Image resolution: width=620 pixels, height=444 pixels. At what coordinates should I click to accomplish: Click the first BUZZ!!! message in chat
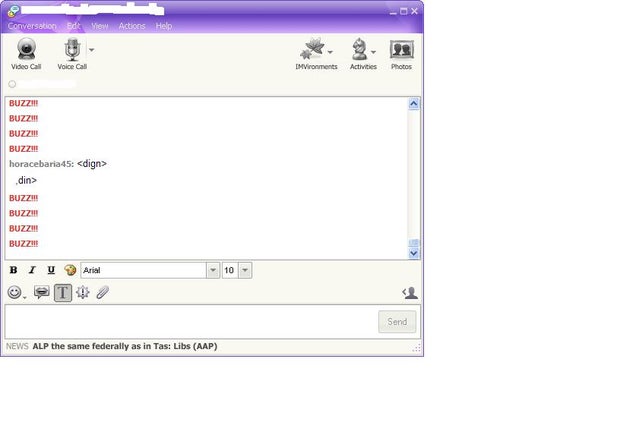point(23,104)
